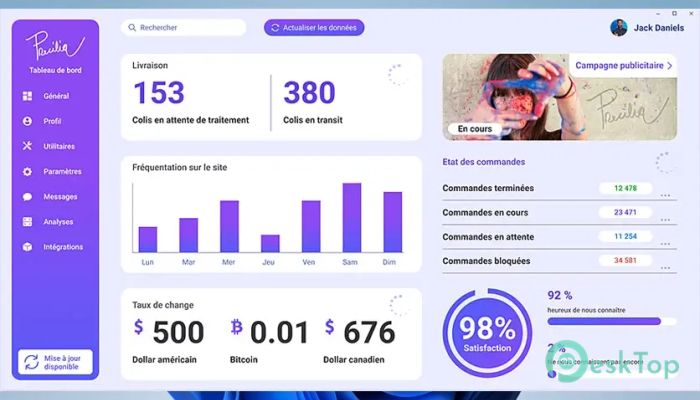Maximize the window
The image size is (700, 400).
pos(675,13)
